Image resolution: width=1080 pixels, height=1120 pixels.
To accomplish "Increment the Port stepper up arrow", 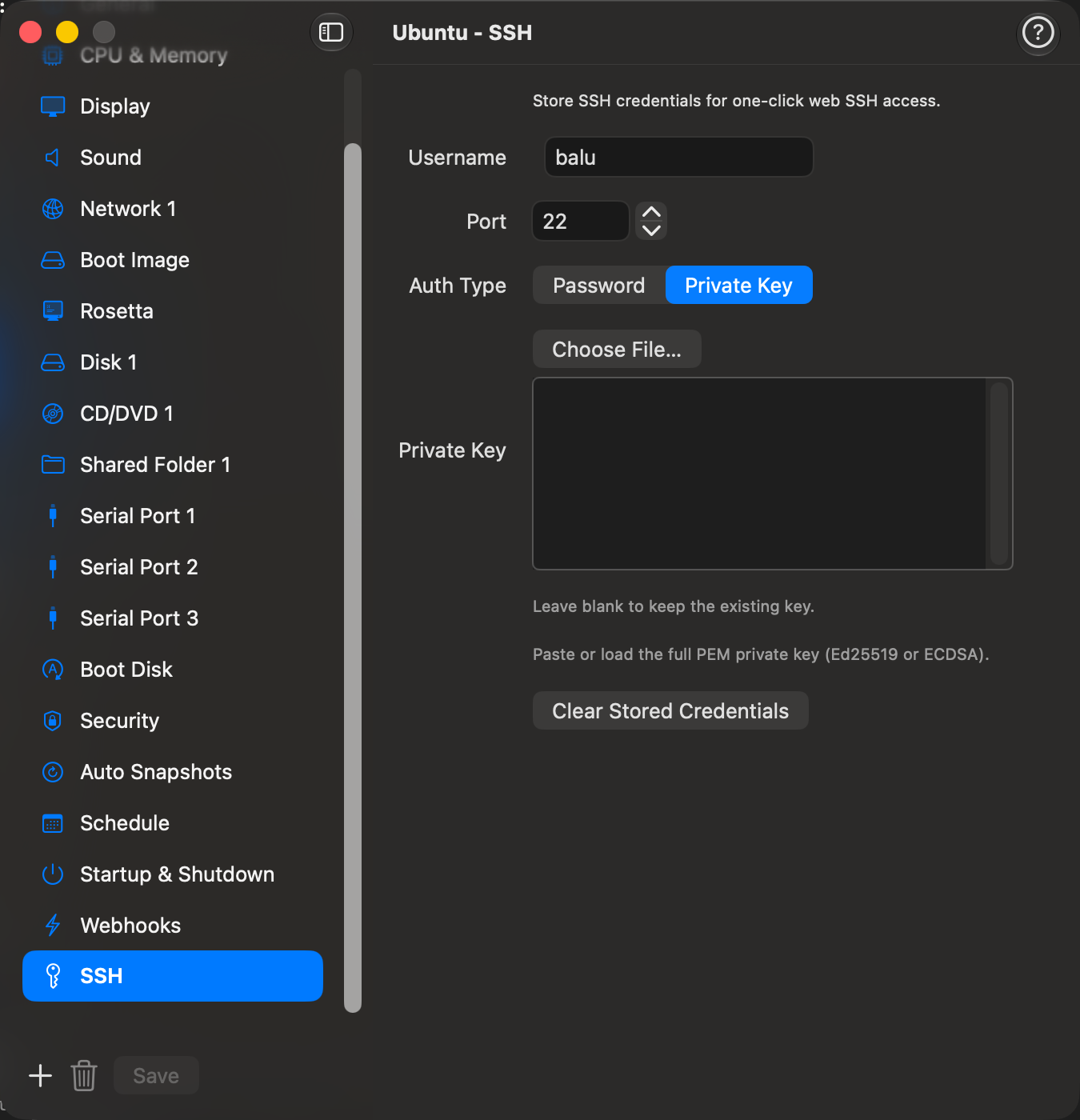I will point(651,212).
